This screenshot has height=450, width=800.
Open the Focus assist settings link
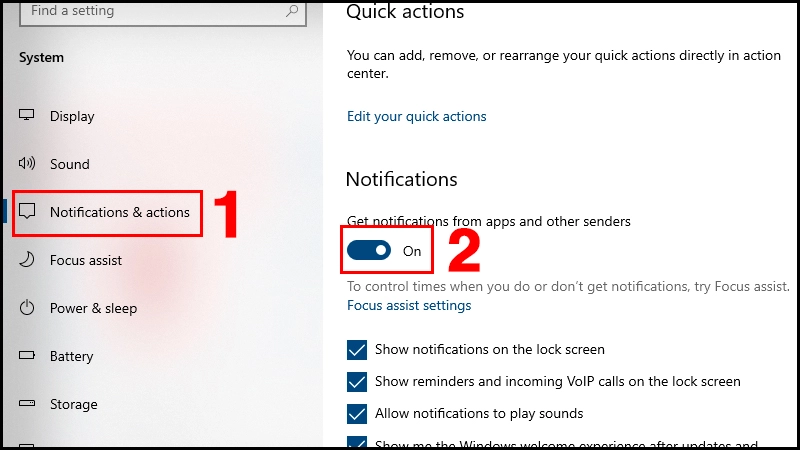(409, 305)
